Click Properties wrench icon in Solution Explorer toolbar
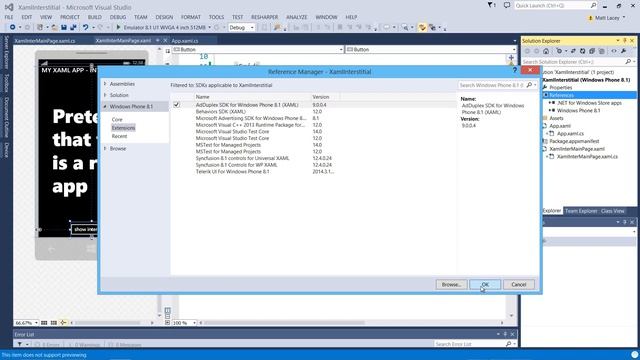The image size is (640, 360). click(x=624, y=51)
